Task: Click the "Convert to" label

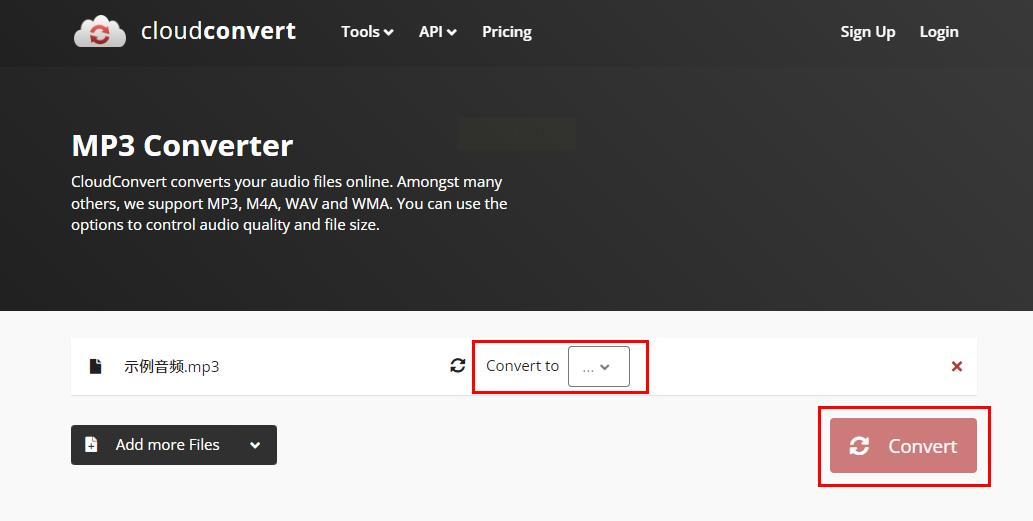Action: [x=522, y=366]
